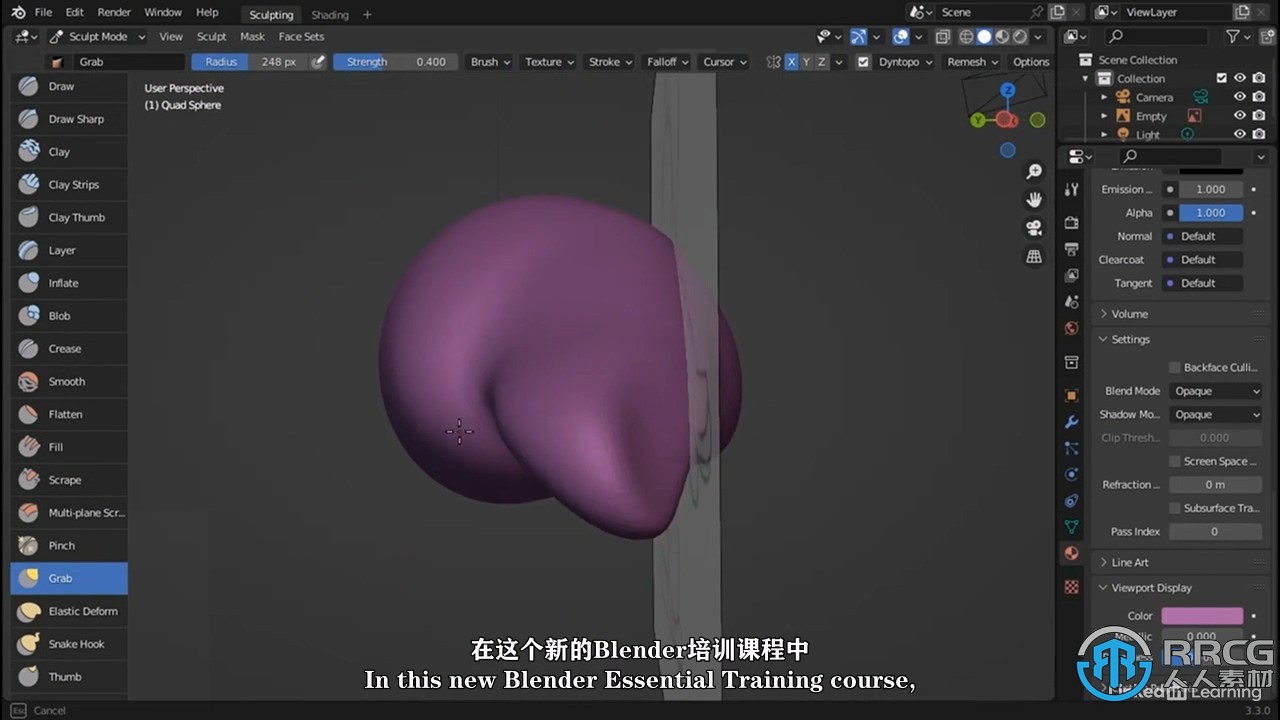Select the Draw brush tool
The height and width of the screenshot is (720, 1280).
[69, 87]
